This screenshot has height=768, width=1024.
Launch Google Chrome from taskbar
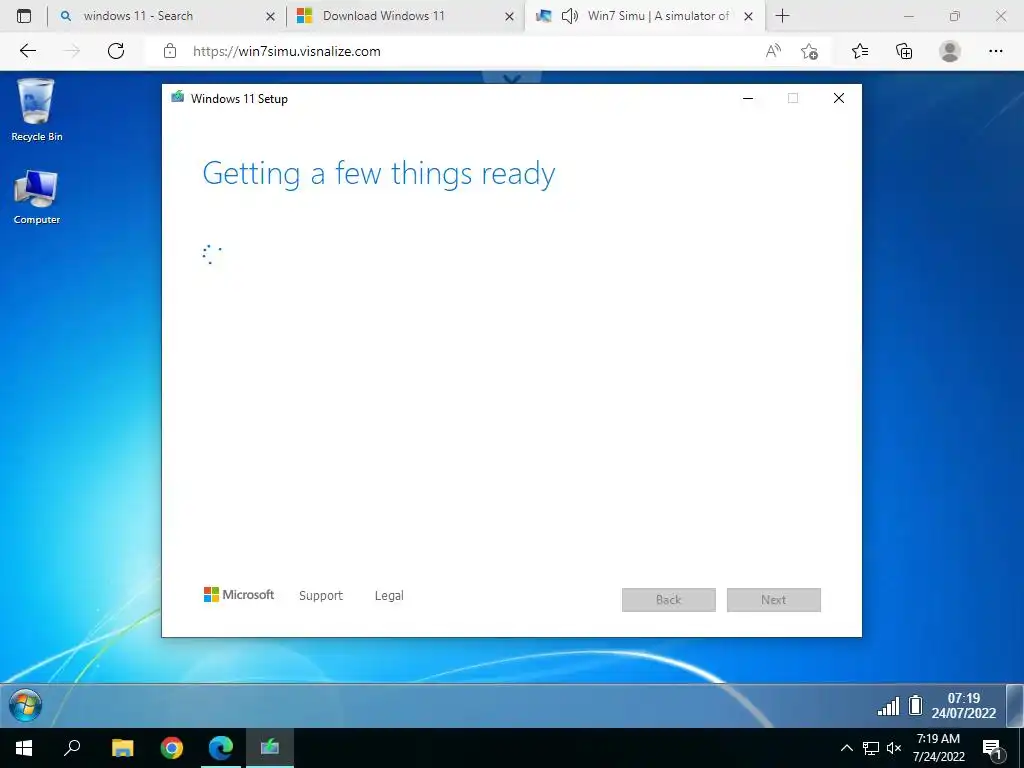click(172, 748)
